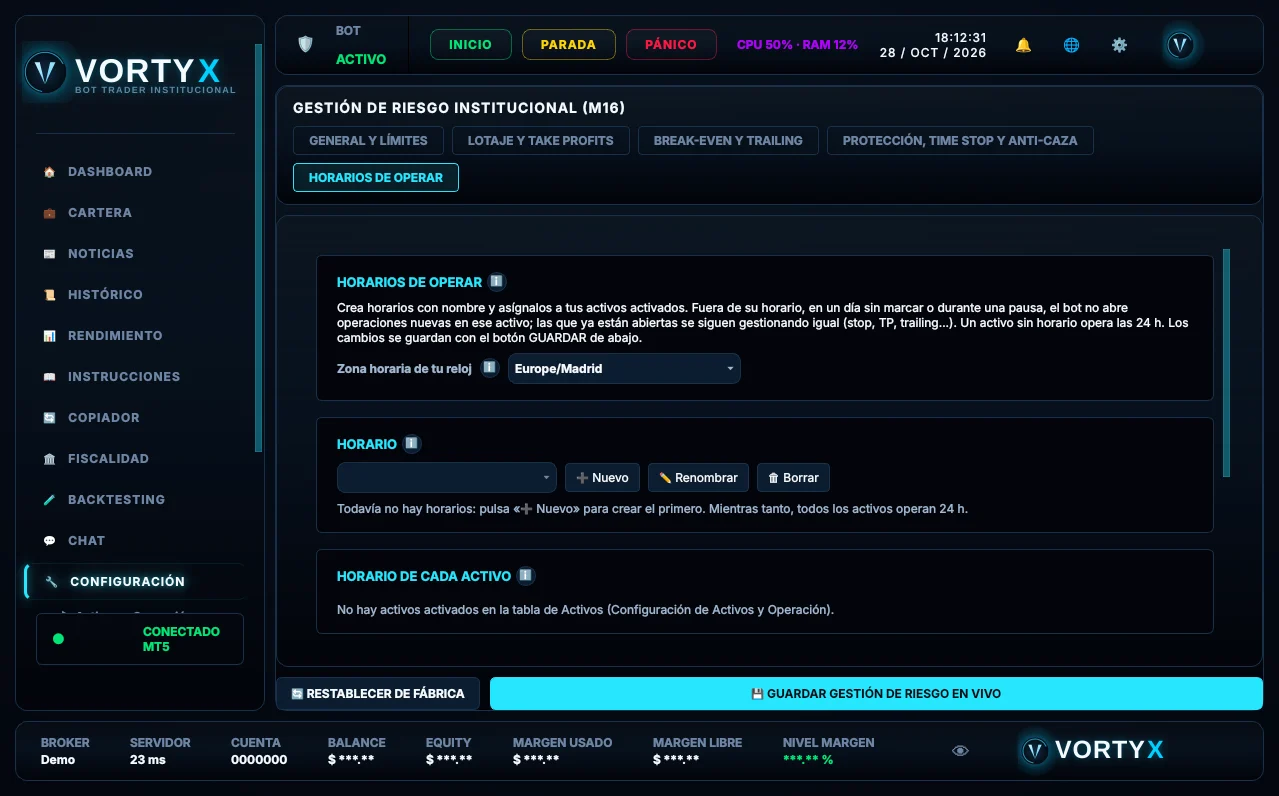Click the INICIO button

(x=470, y=45)
